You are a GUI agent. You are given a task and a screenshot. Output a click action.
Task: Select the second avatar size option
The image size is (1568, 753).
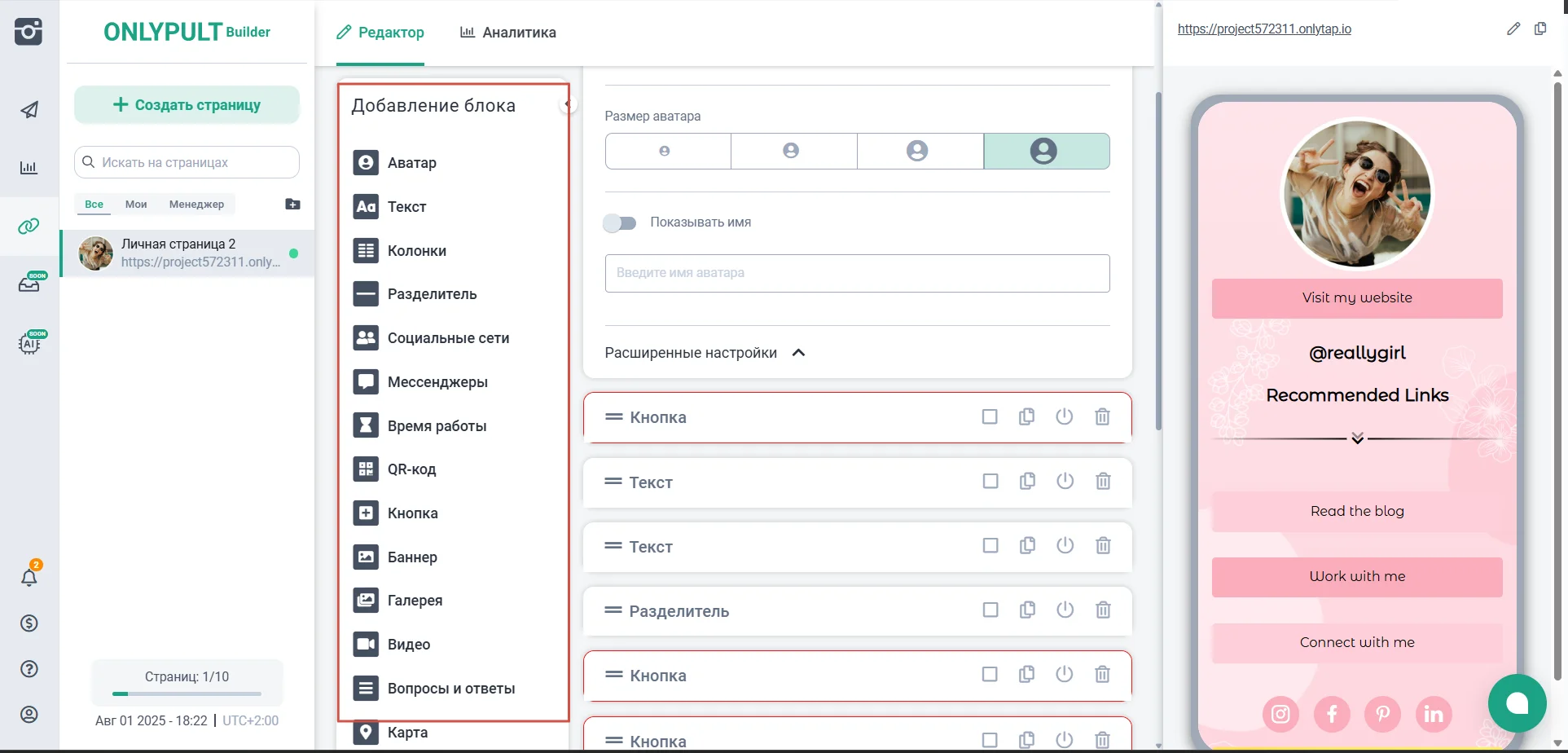(x=794, y=151)
